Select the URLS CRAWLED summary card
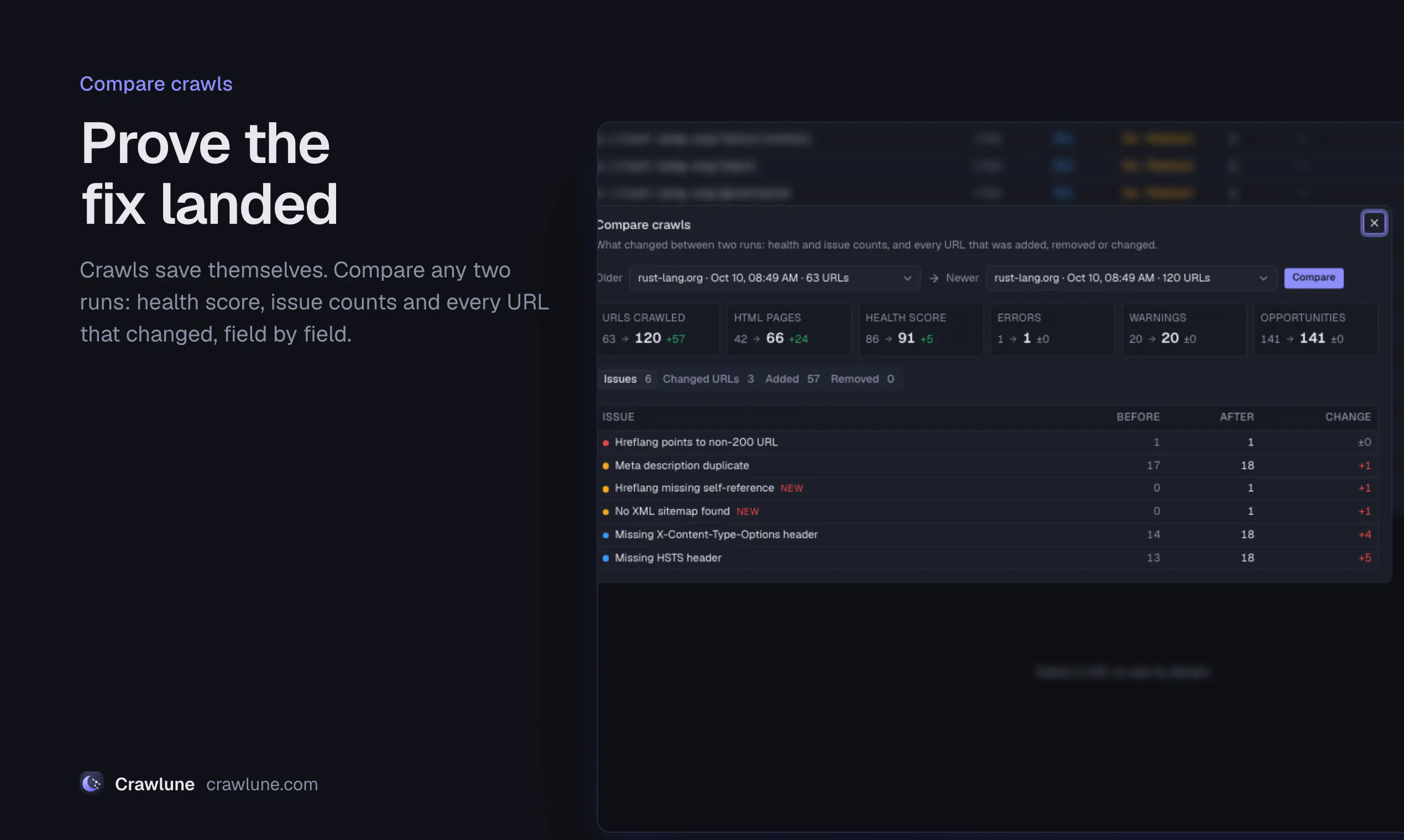Viewport: 1404px width, 840px height. (x=658, y=330)
